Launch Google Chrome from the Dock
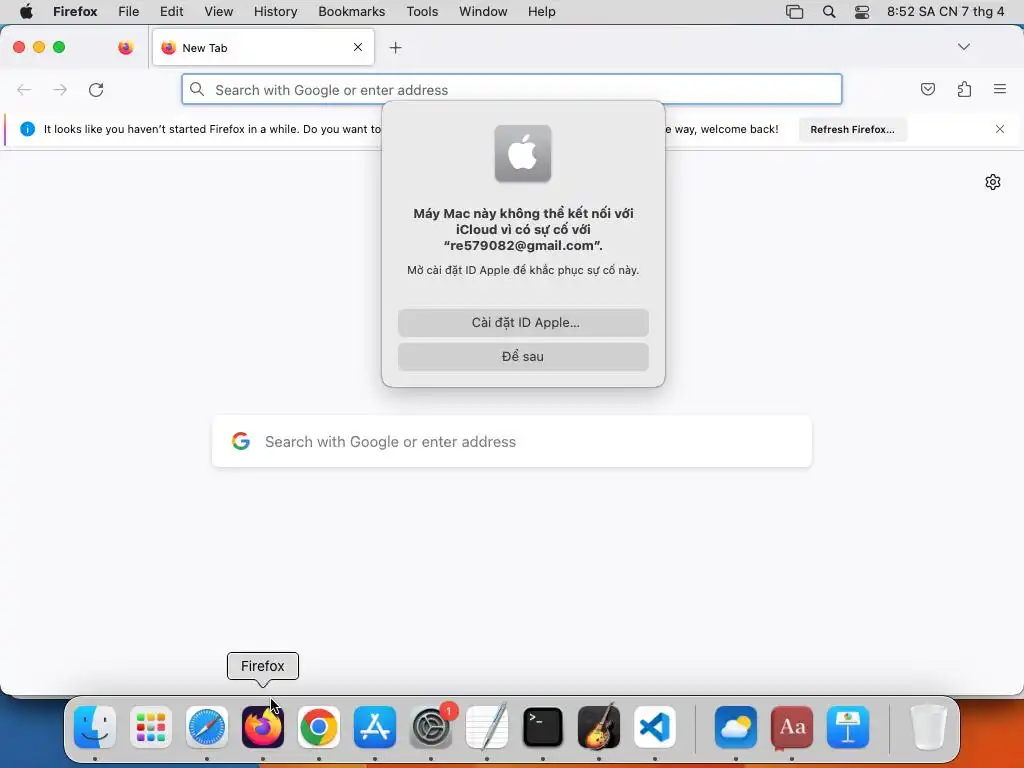Viewport: 1024px width, 768px height. (319, 727)
